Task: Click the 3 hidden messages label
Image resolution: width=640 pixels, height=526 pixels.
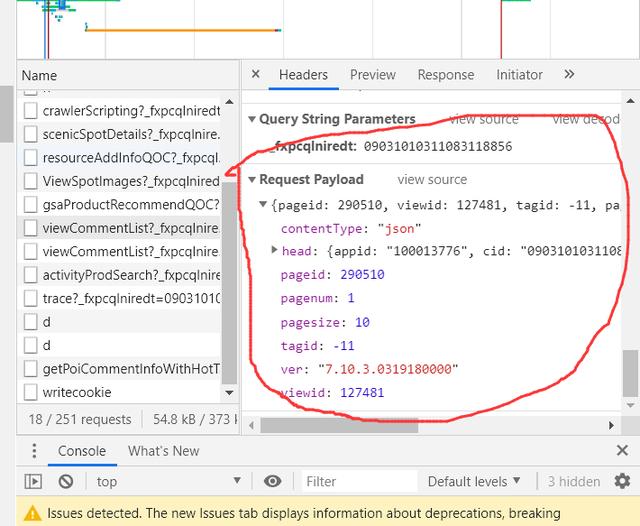Action: pyautogui.click(x=574, y=482)
